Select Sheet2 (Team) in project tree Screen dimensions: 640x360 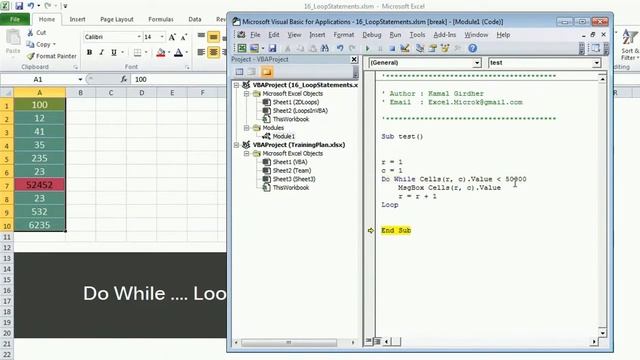coord(292,171)
